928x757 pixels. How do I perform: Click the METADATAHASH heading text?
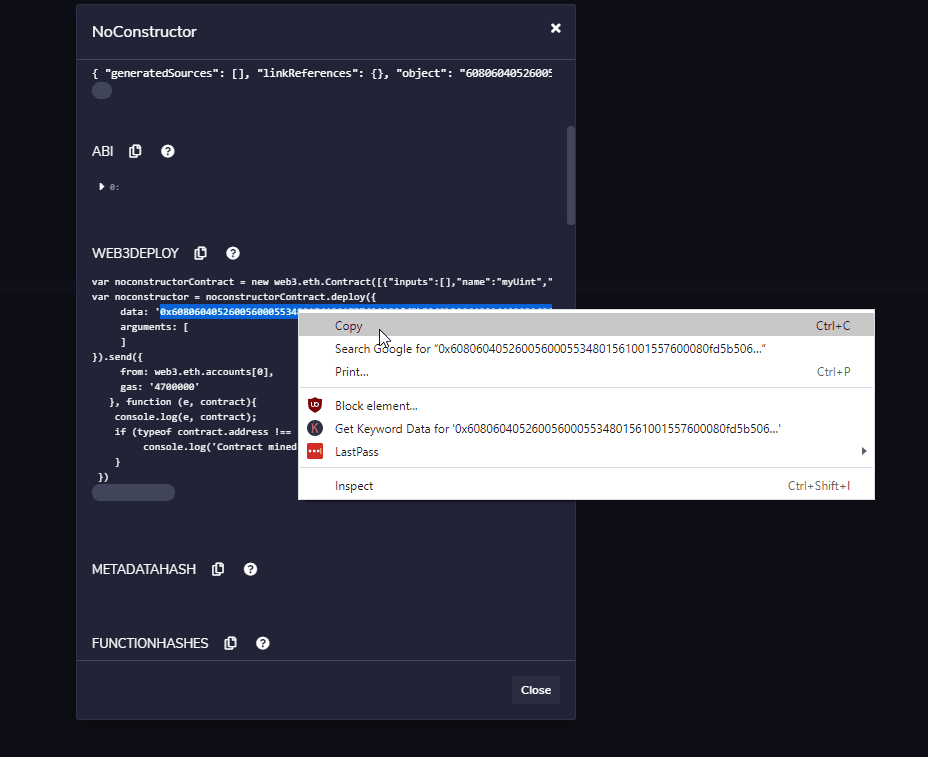(144, 569)
